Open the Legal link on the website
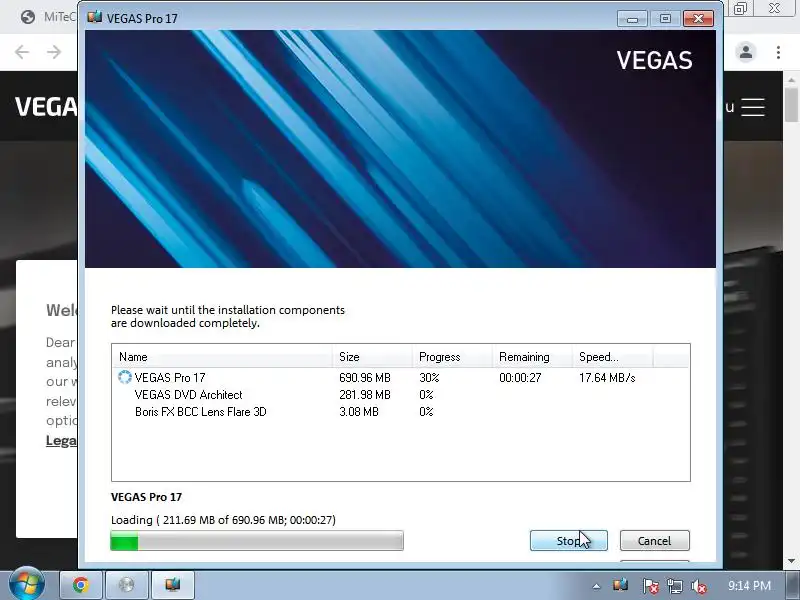 click(x=61, y=440)
